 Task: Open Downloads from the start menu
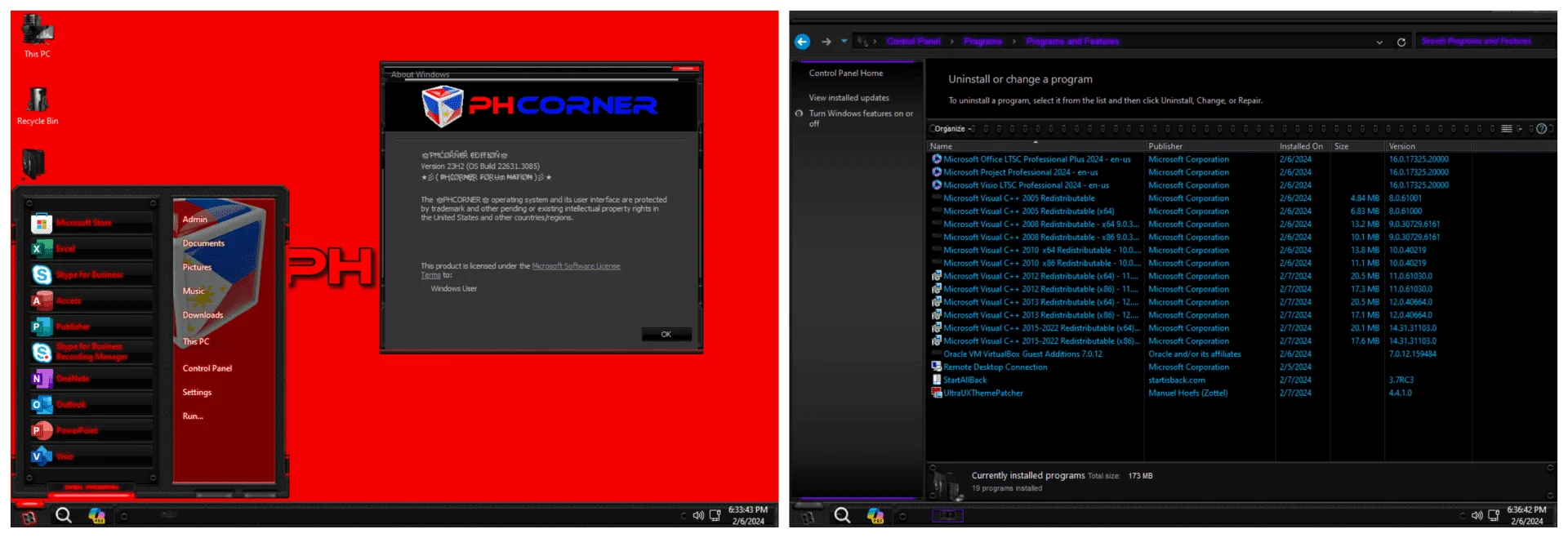203,315
